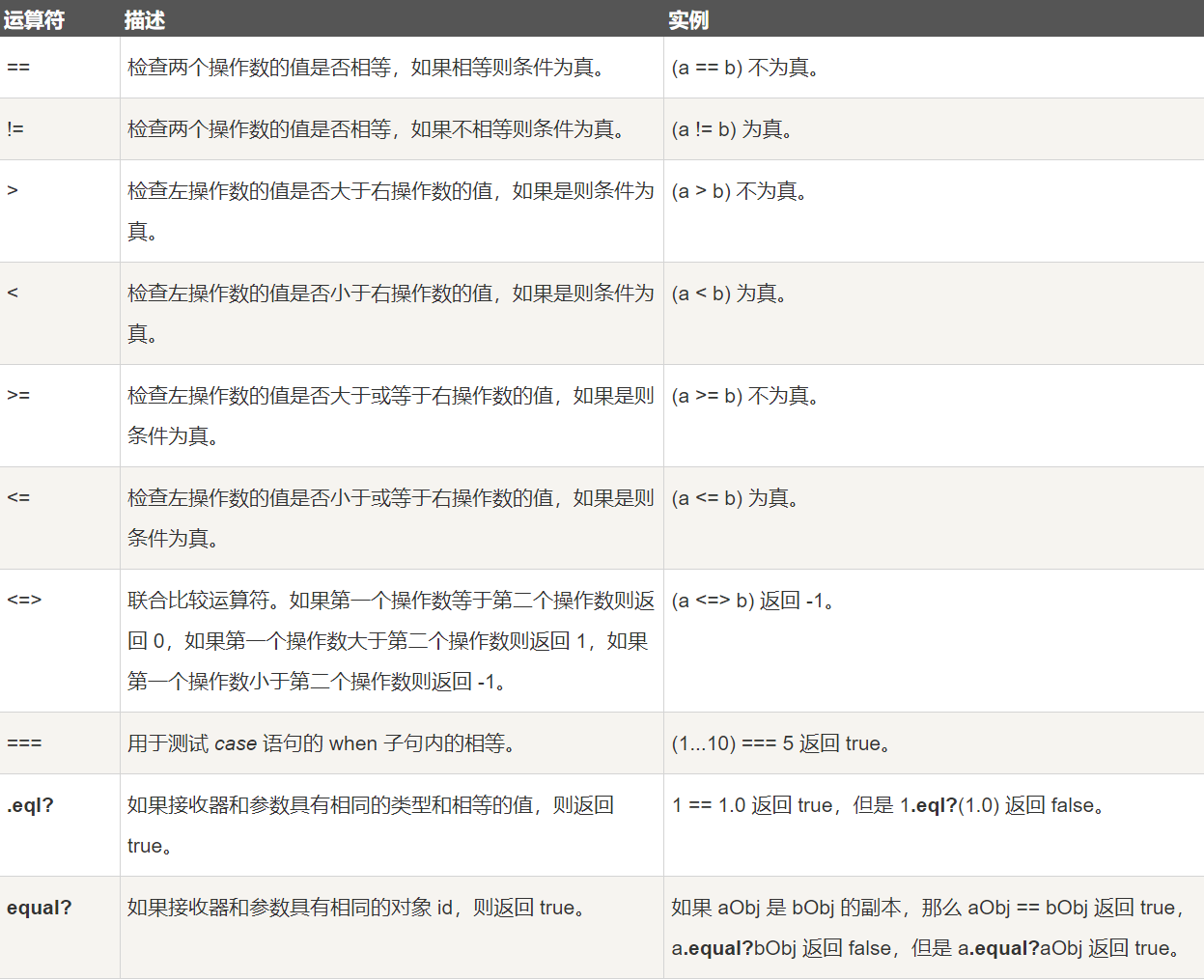Image resolution: width=1204 pixels, height=980 pixels.
Task: Select the != operator cell
Action: 15,129
